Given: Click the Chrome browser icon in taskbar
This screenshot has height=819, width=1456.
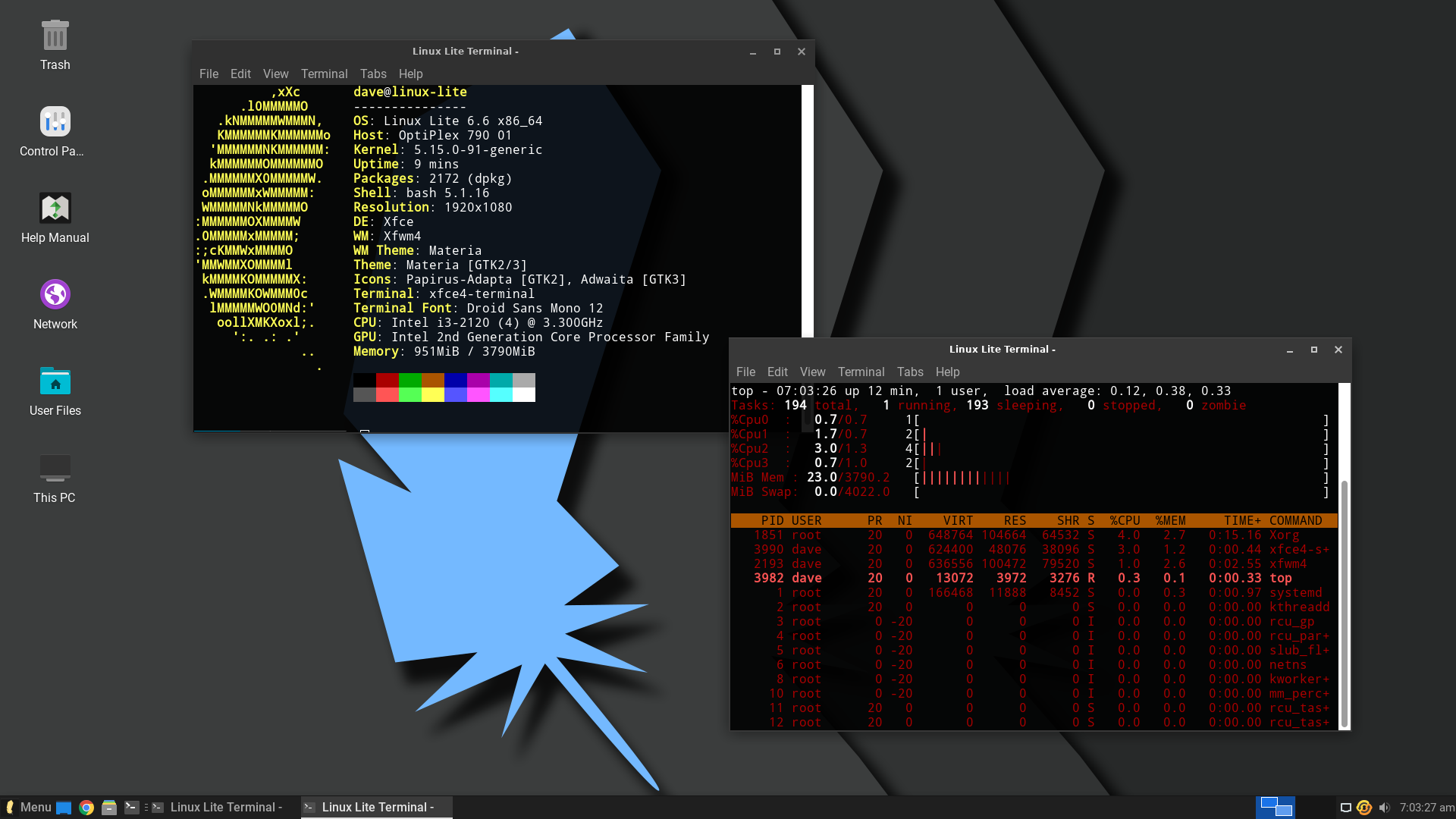Looking at the screenshot, I should tap(87, 807).
